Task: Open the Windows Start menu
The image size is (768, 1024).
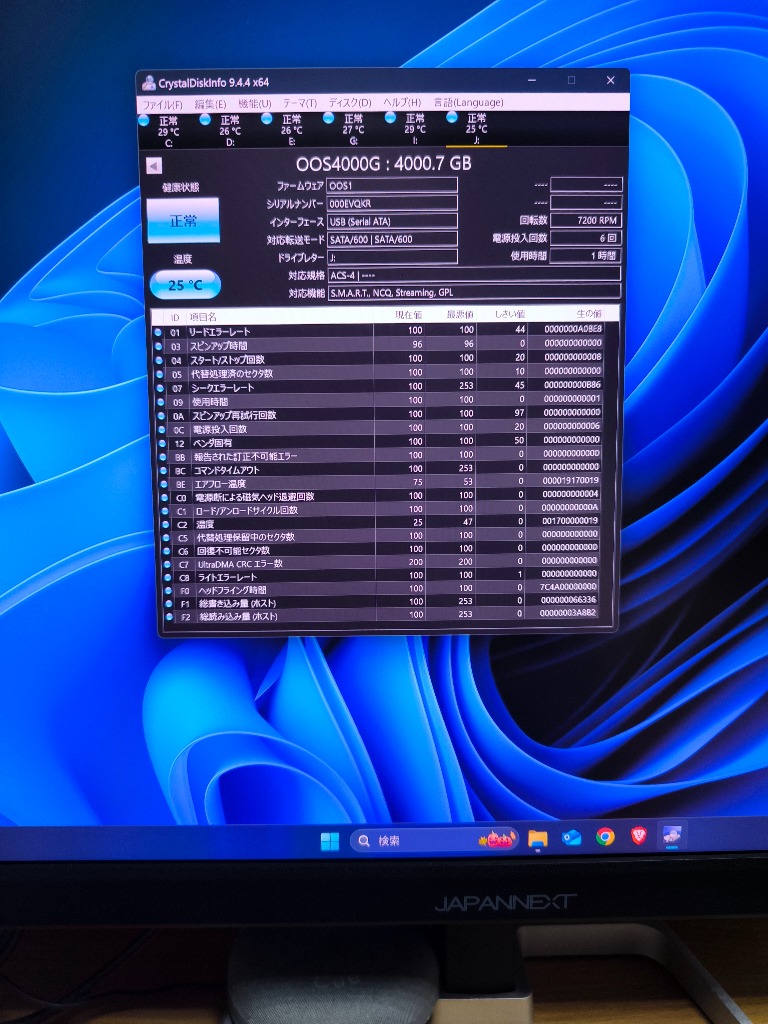Action: pos(330,841)
